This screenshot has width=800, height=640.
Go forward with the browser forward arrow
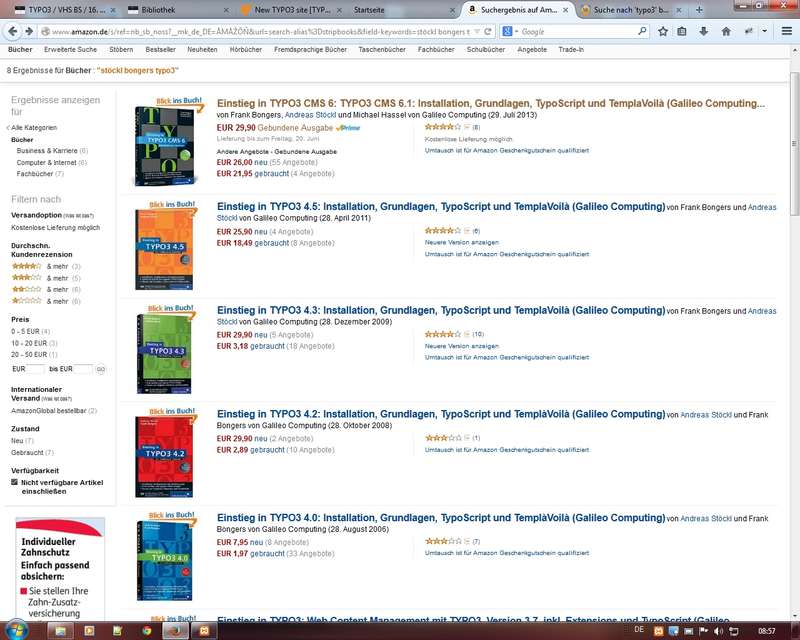click(29, 32)
